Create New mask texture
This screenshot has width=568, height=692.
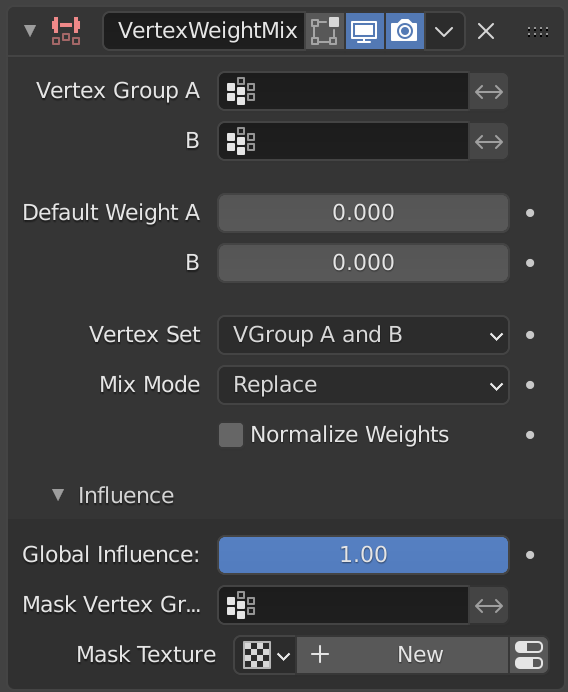402,655
